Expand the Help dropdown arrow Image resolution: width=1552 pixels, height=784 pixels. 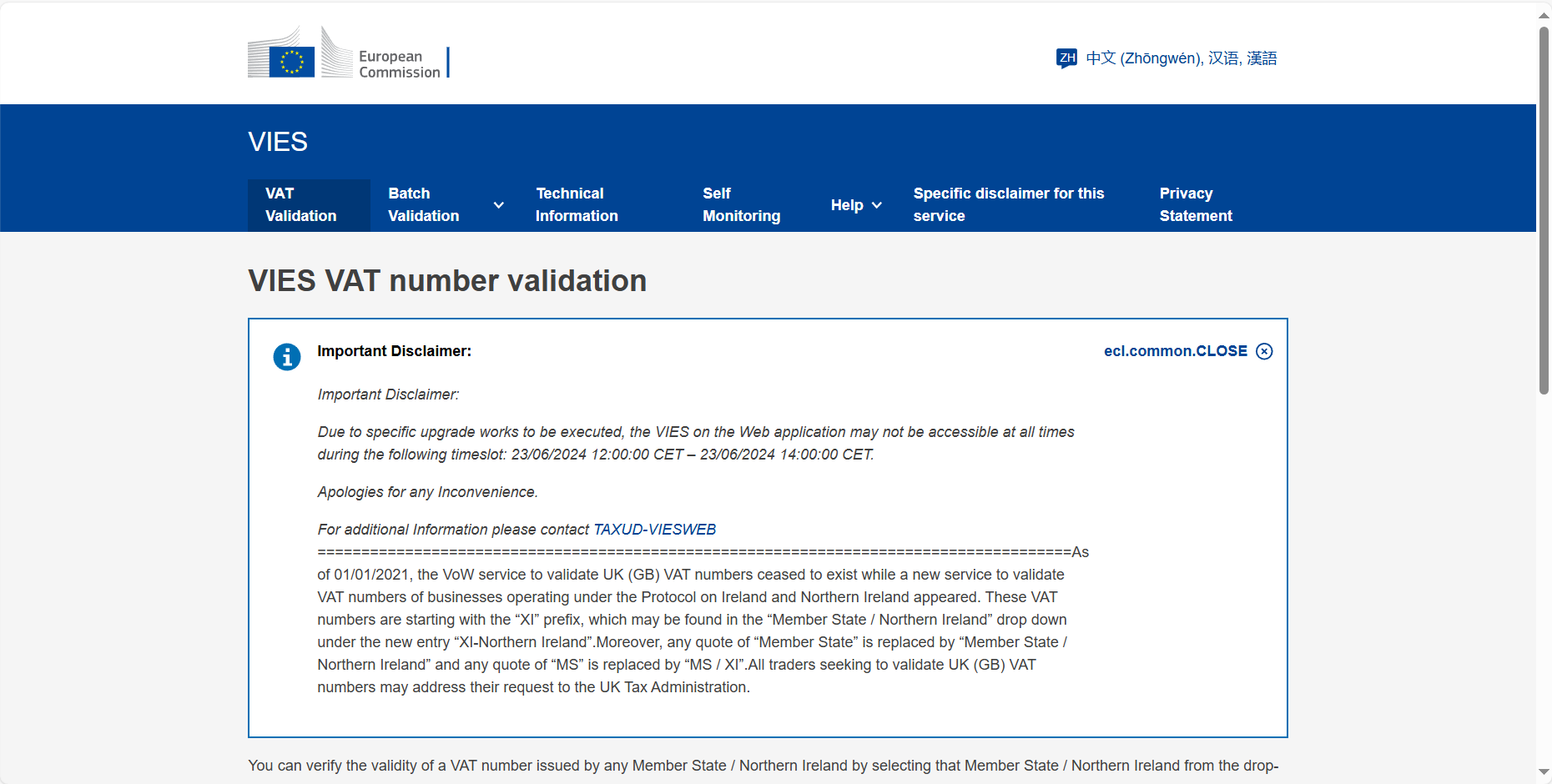click(877, 205)
